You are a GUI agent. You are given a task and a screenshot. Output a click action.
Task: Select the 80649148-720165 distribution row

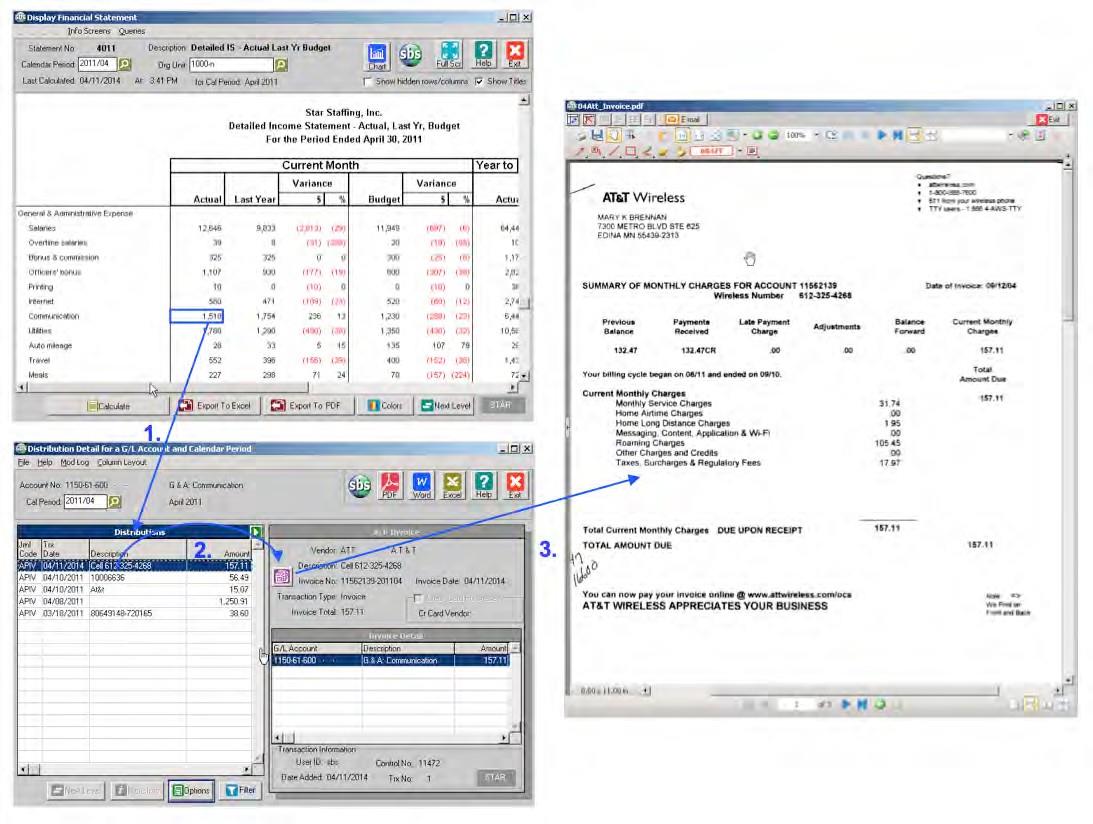click(134, 613)
